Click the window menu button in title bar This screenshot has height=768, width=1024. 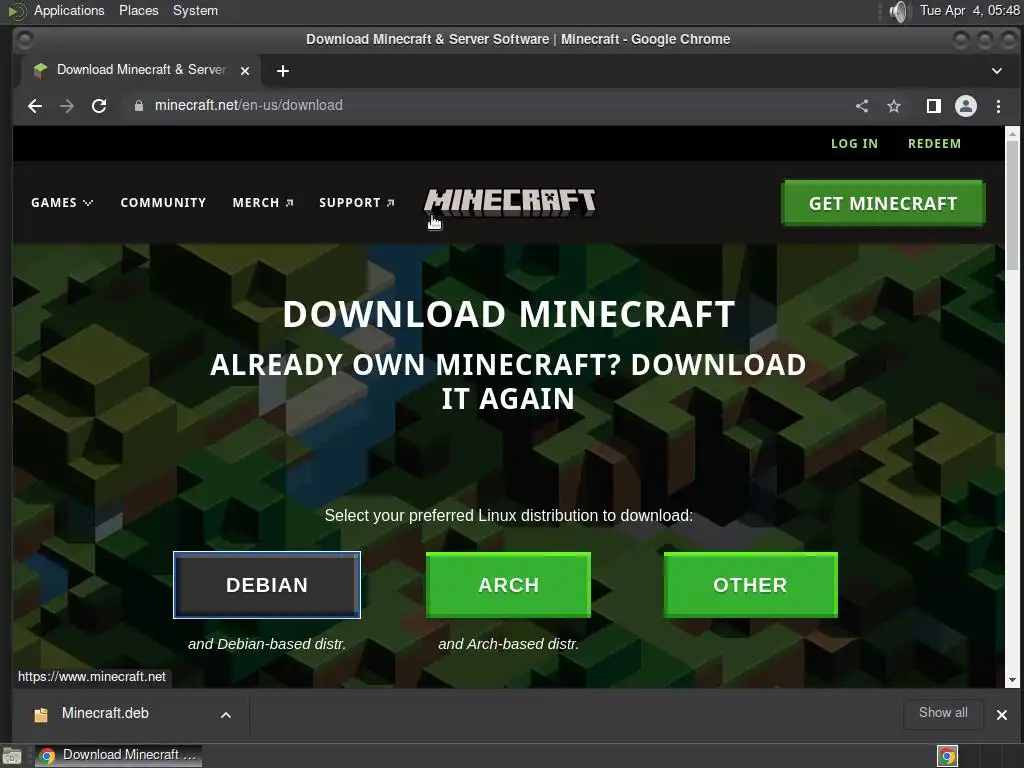point(24,40)
